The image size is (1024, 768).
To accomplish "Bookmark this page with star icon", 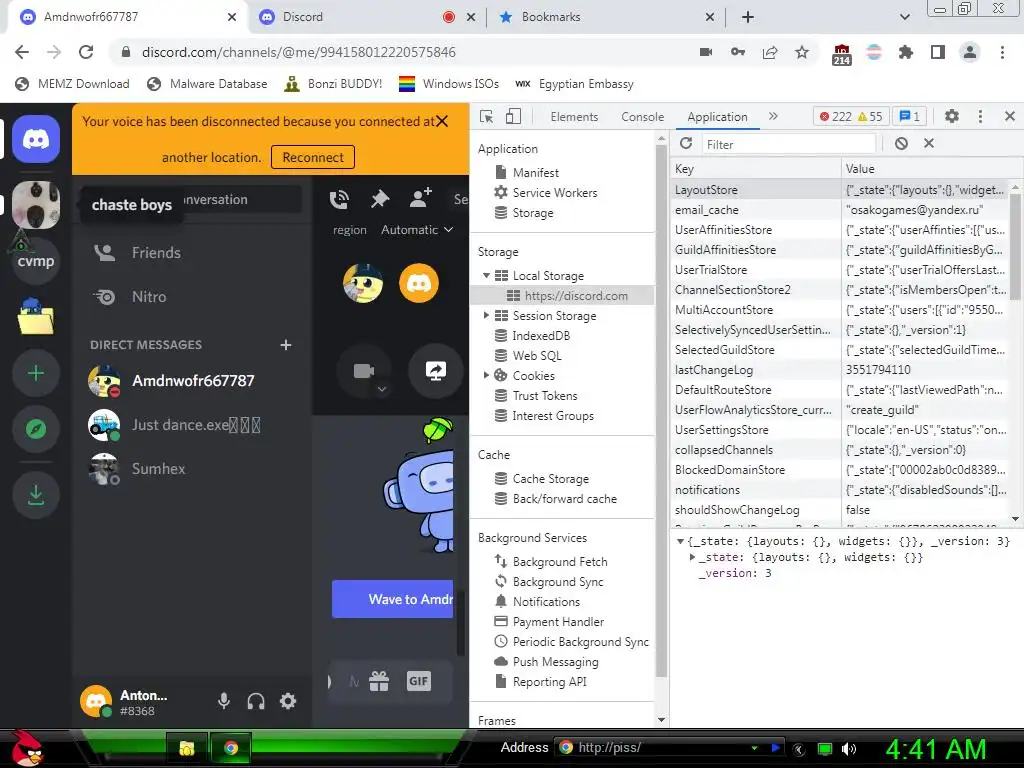I will pos(802,52).
